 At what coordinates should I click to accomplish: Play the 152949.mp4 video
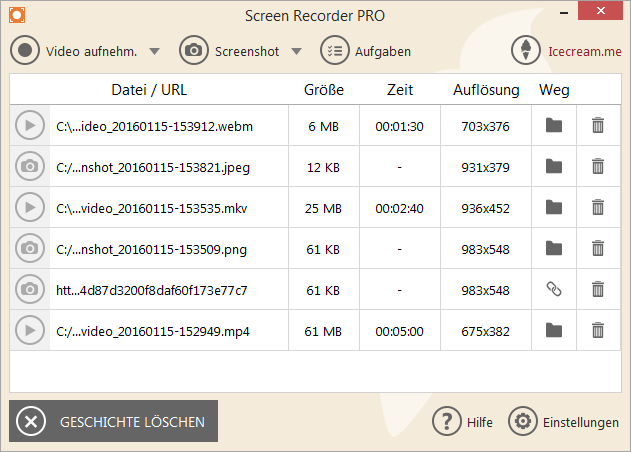point(30,330)
